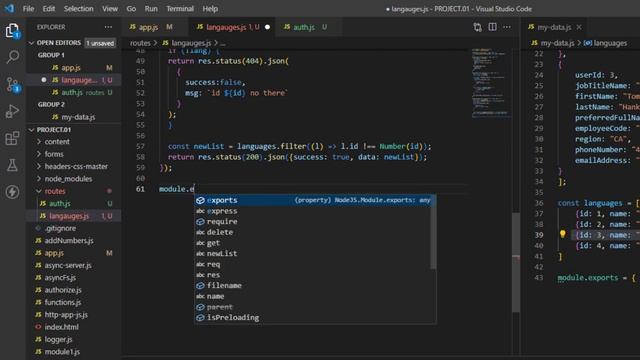Click the VS Code logo icon
This screenshot has height=360, width=640.
click(9, 8)
